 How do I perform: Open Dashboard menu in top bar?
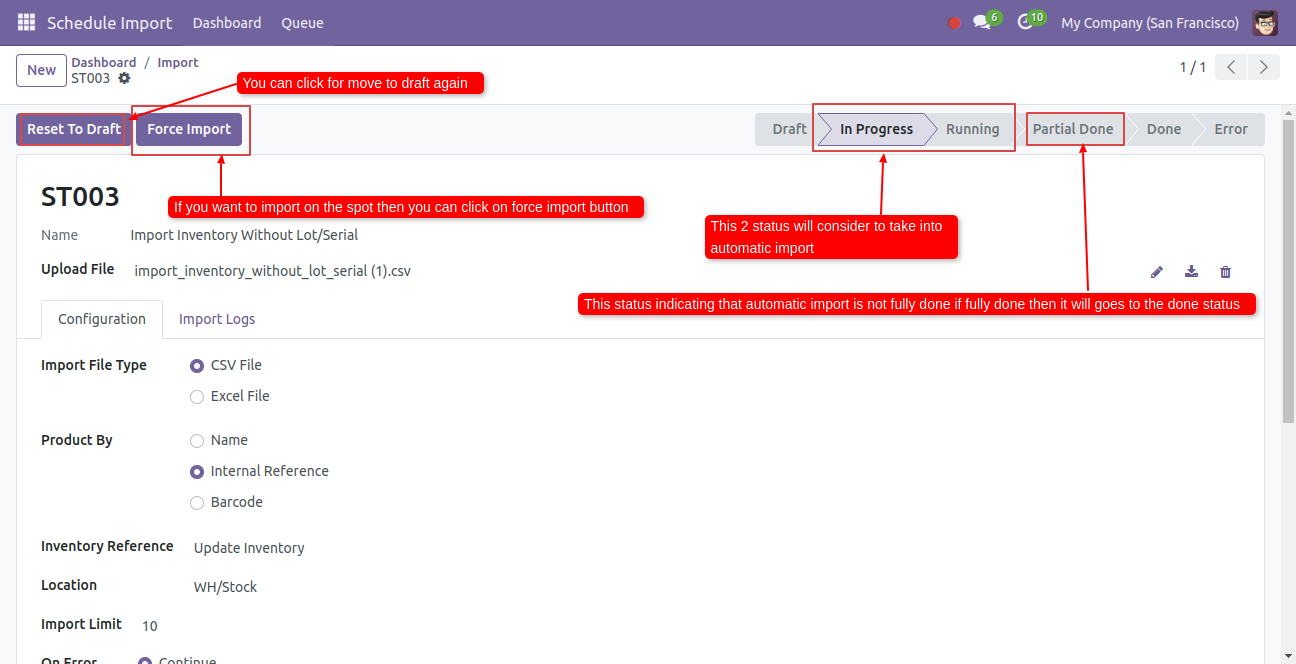tap(227, 22)
